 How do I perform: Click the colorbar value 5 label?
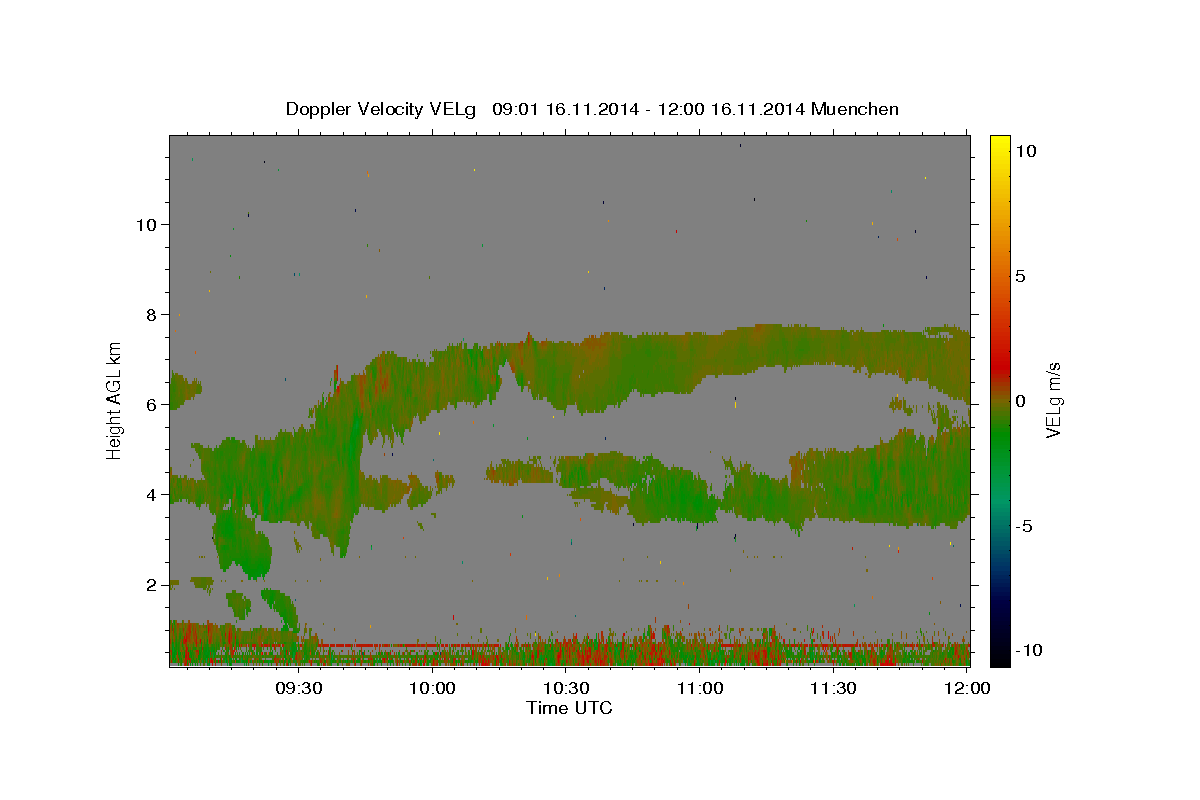(x=1020, y=276)
